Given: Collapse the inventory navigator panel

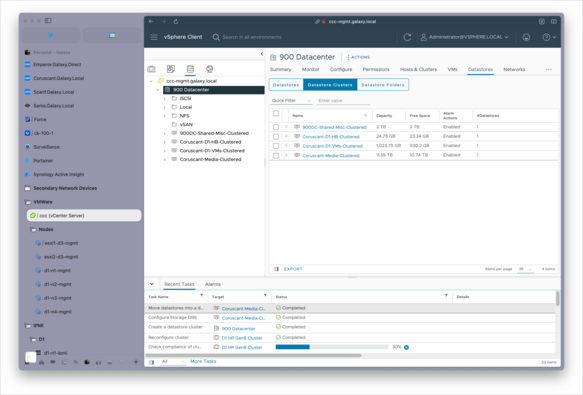Looking at the screenshot, I should 262,54.
